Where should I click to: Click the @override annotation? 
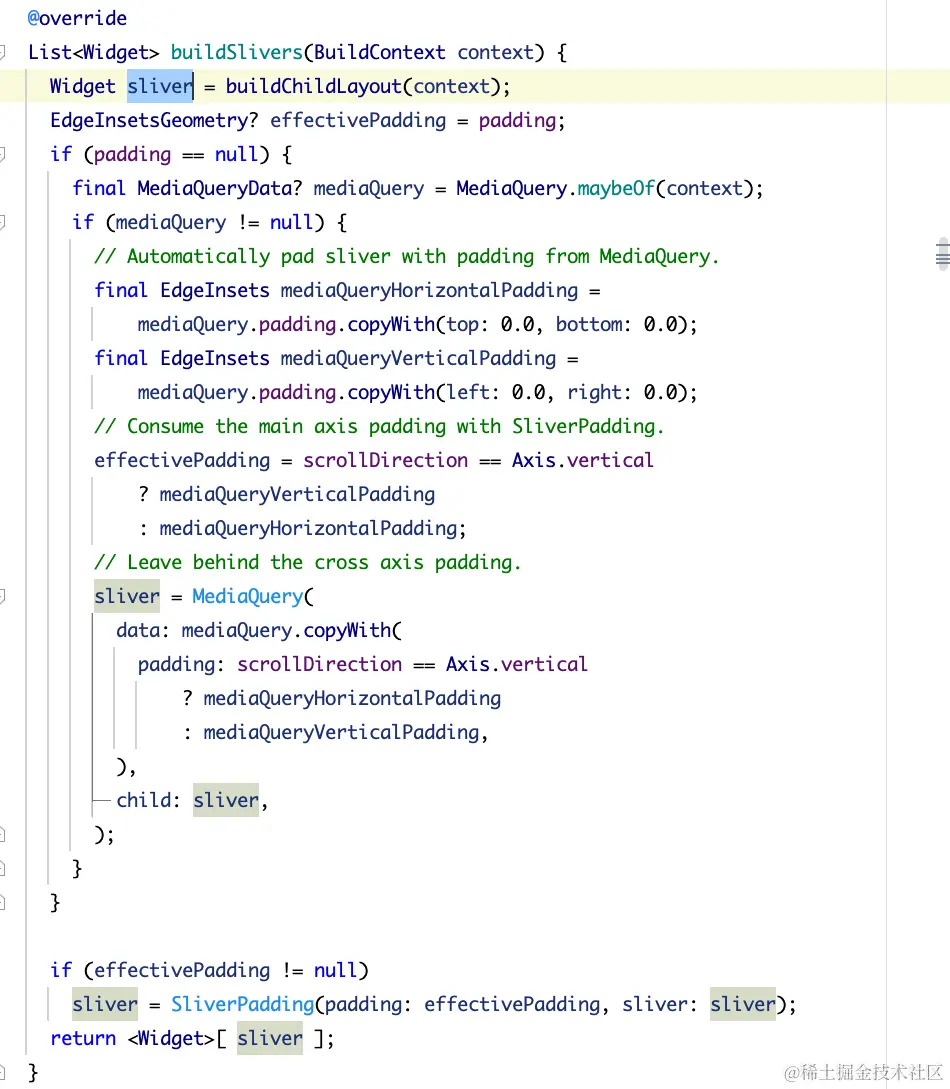(77, 18)
